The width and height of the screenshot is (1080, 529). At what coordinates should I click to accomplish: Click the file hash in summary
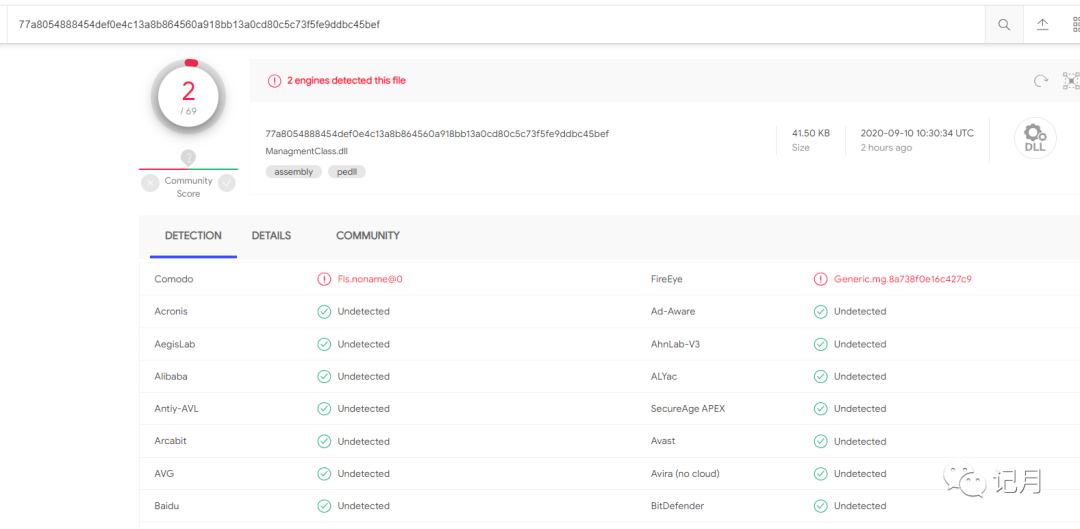(x=437, y=134)
